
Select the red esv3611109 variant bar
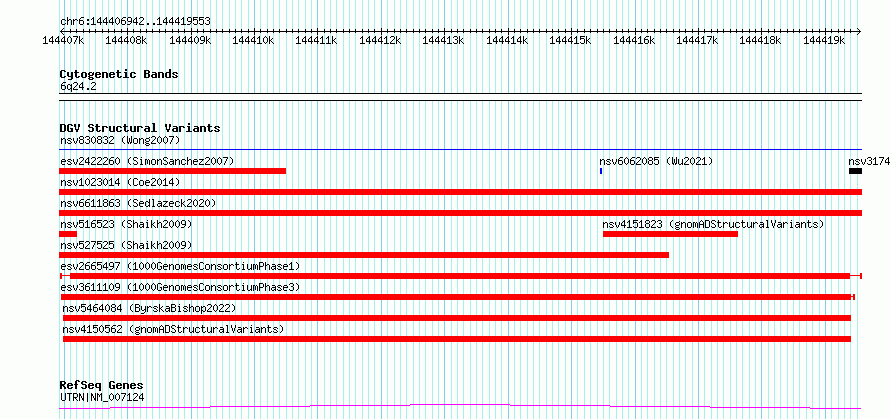(457, 297)
